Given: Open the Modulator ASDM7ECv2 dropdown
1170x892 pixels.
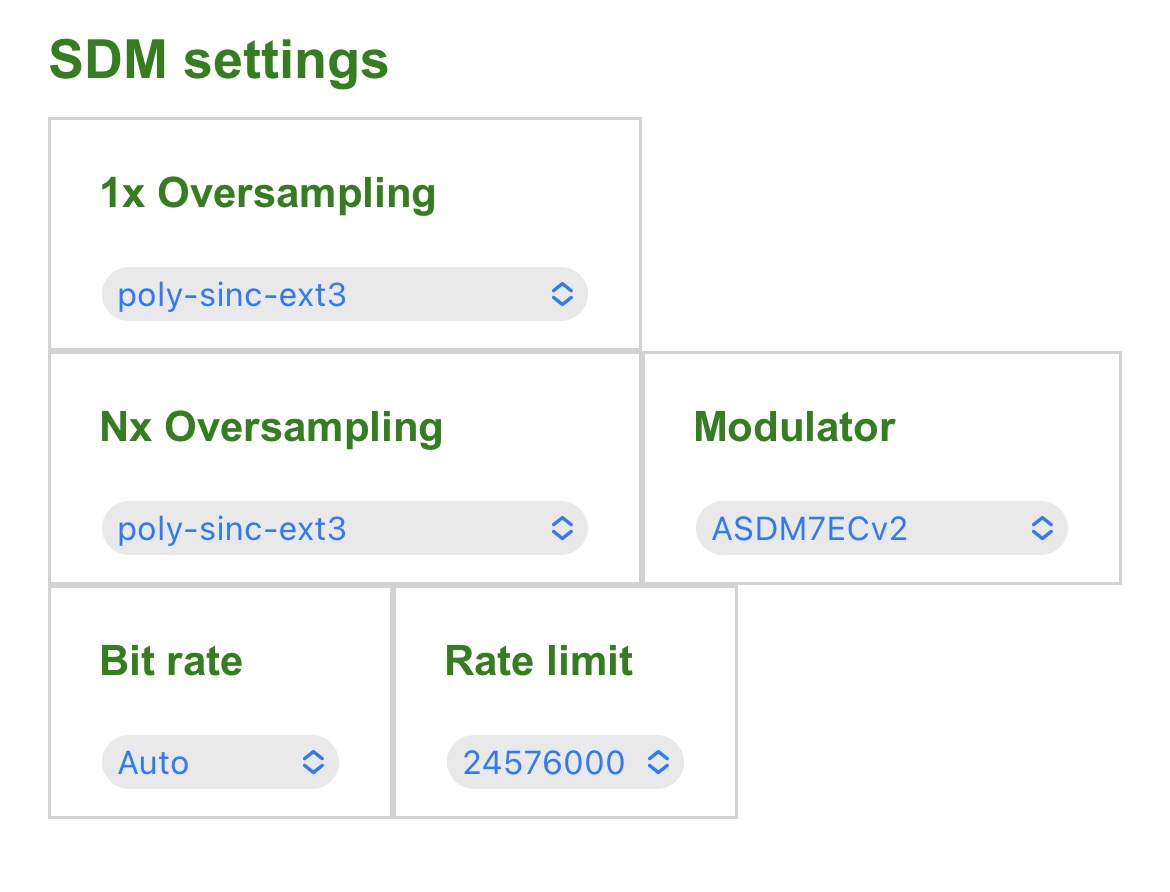Looking at the screenshot, I should pyautogui.click(x=881, y=528).
